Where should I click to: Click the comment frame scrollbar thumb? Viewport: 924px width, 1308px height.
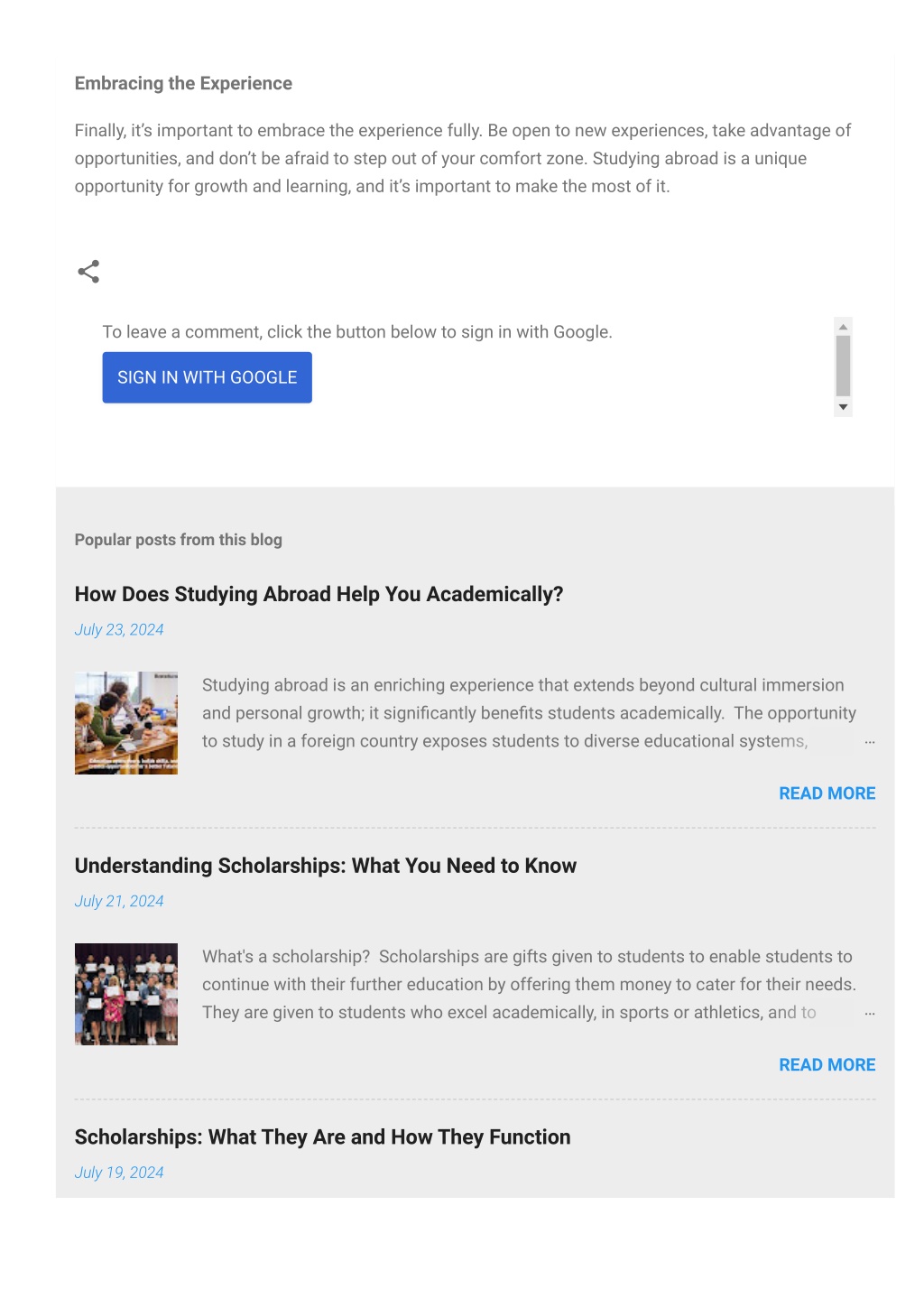pyautogui.click(x=843, y=366)
